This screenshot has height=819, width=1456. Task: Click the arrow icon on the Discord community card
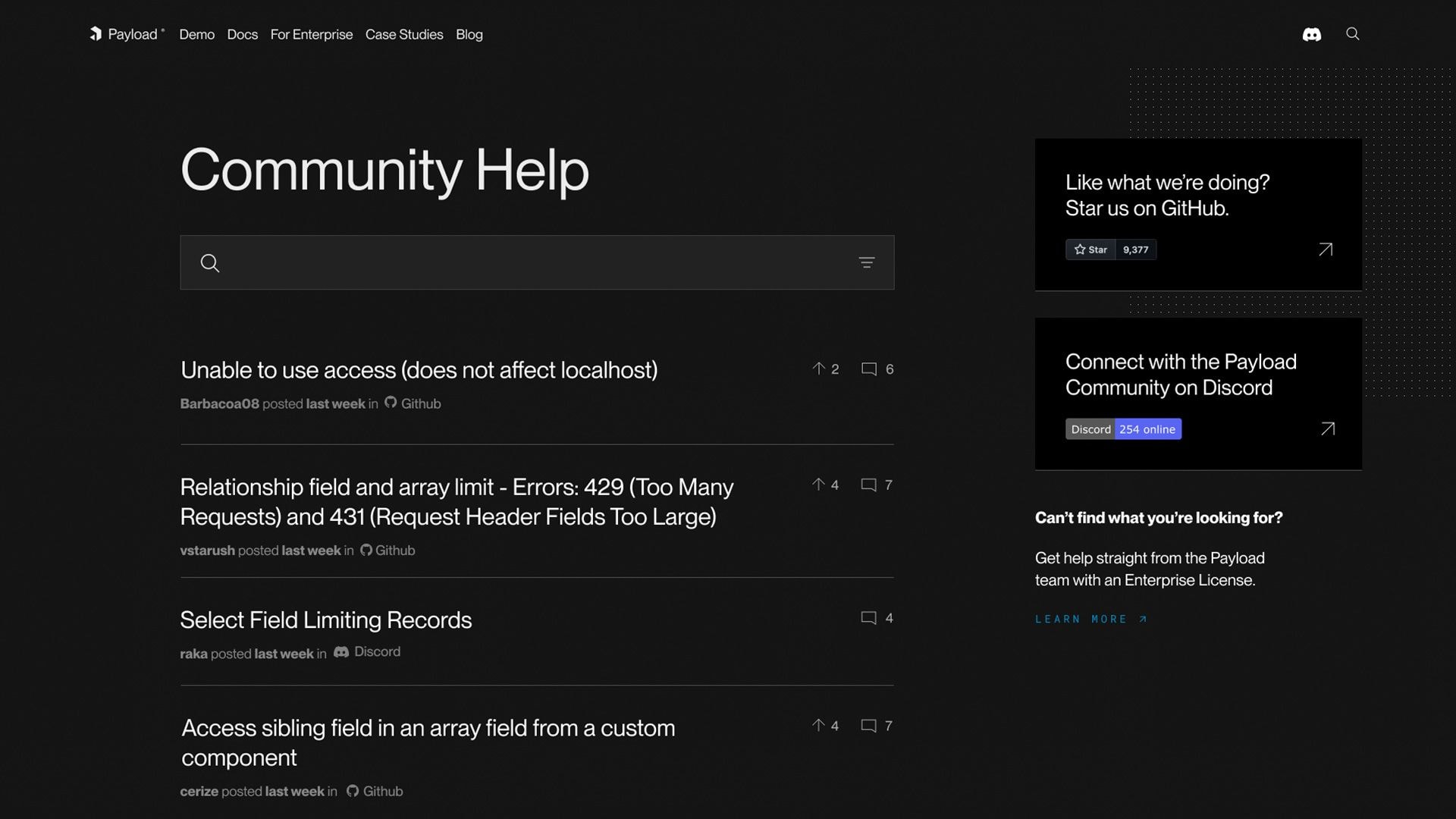(x=1328, y=429)
